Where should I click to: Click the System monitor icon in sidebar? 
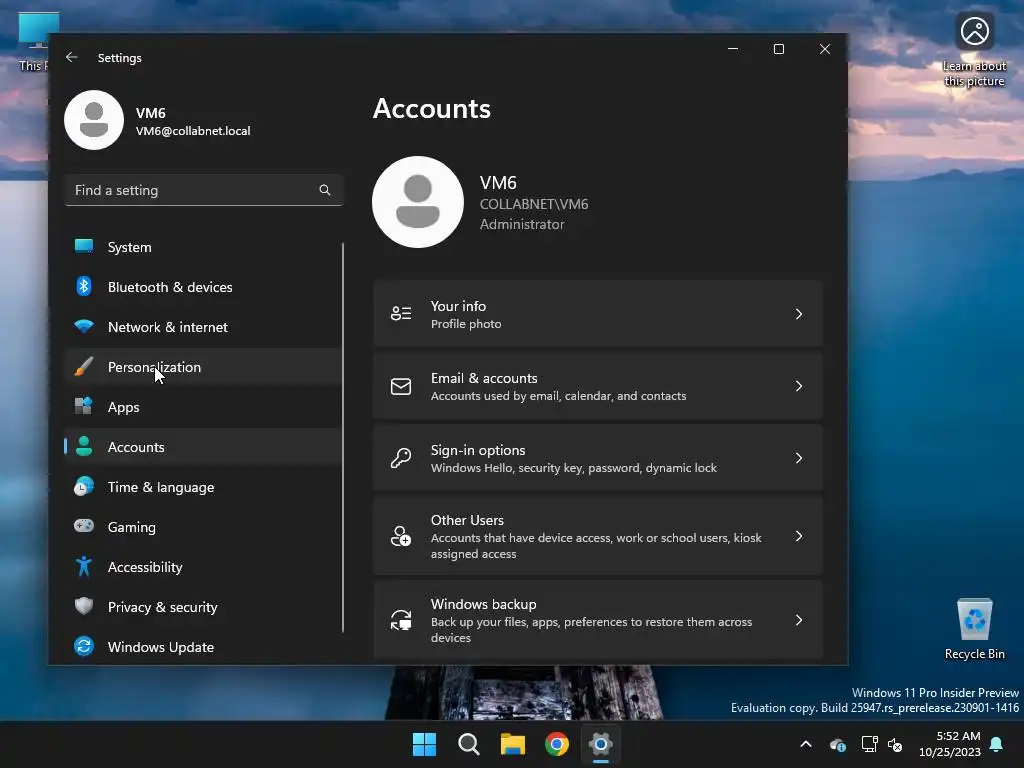[84, 246]
